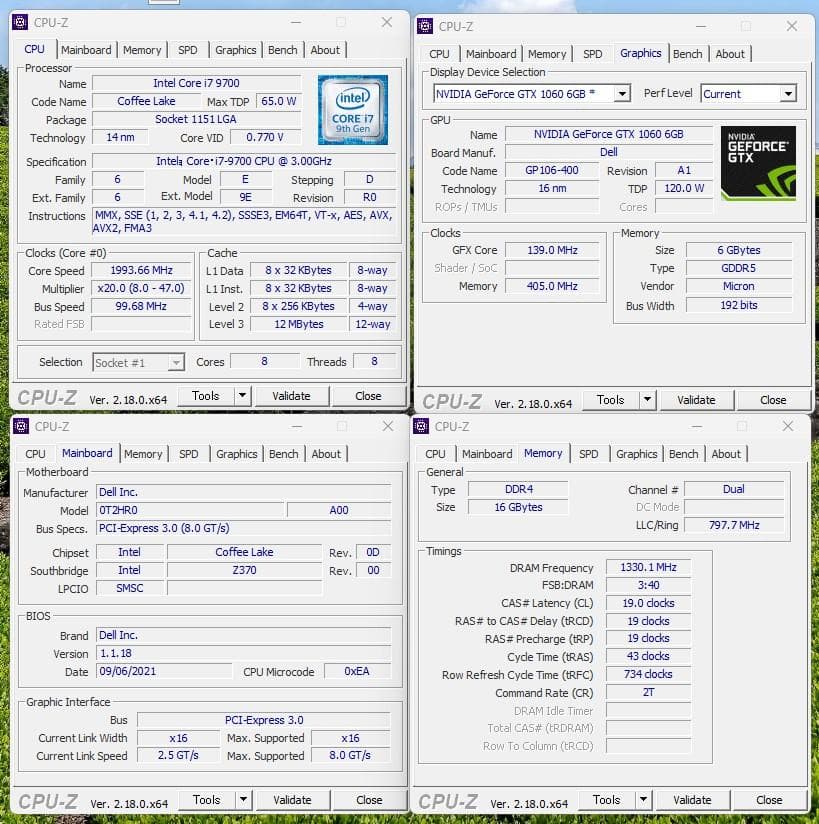Click the Level 3 cache value 12 MBytes
The width and height of the screenshot is (819, 824).
(x=299, y=324)
